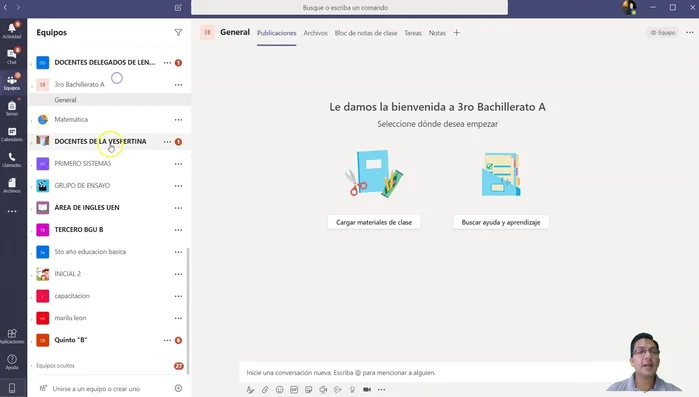Add a new tab with plus icon
The height and width of the screenshot is (397, 699).
(x=456, y=33)
